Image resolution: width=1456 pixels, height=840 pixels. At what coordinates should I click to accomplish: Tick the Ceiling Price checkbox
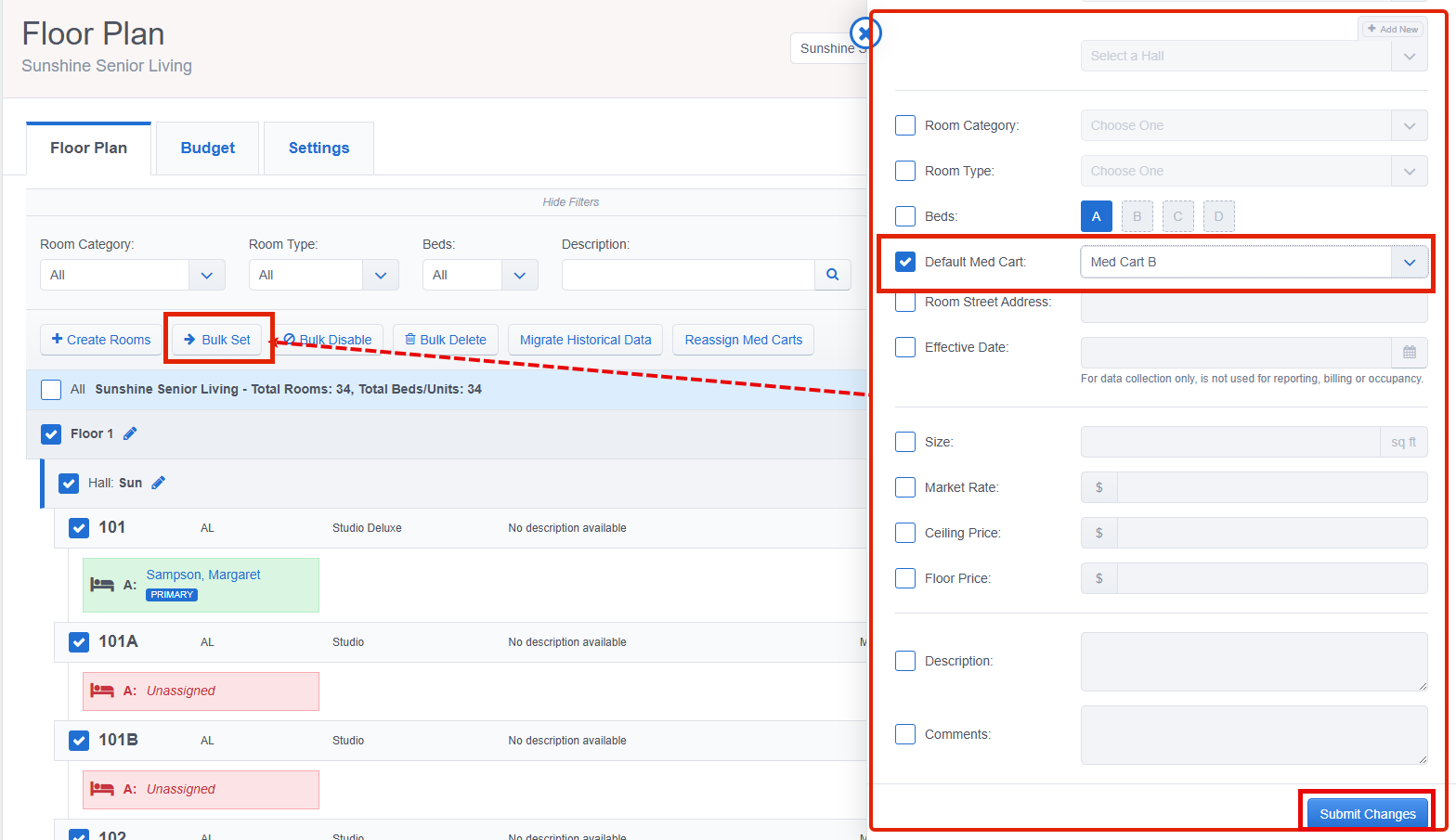905,533
